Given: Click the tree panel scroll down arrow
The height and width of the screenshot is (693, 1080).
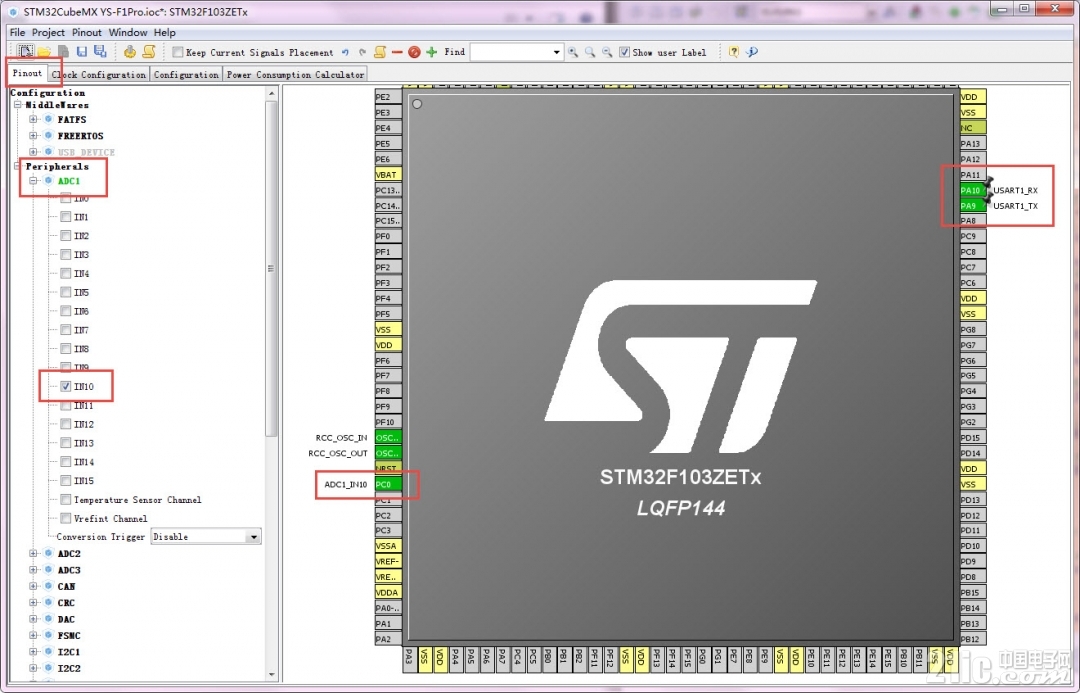Looking at the screenshot, I should pyautogui.click(x=271, y=675).
